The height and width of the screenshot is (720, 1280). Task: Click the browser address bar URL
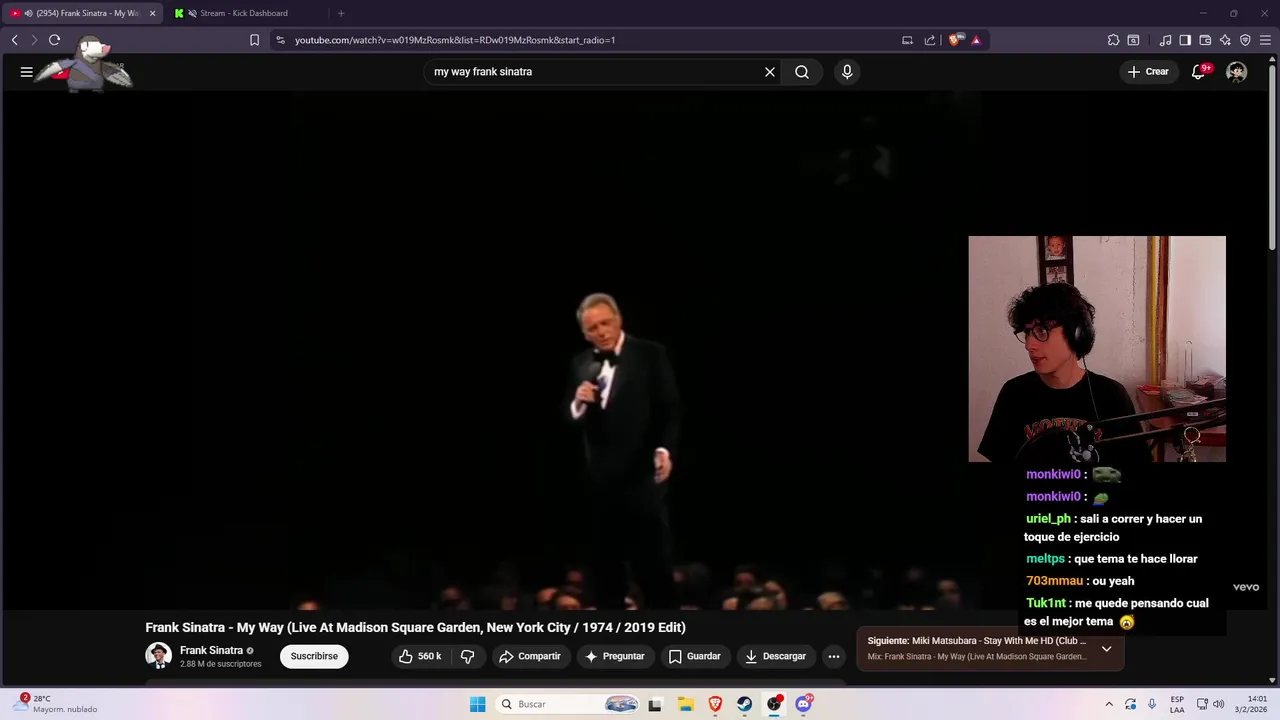(x=455, y=40)
